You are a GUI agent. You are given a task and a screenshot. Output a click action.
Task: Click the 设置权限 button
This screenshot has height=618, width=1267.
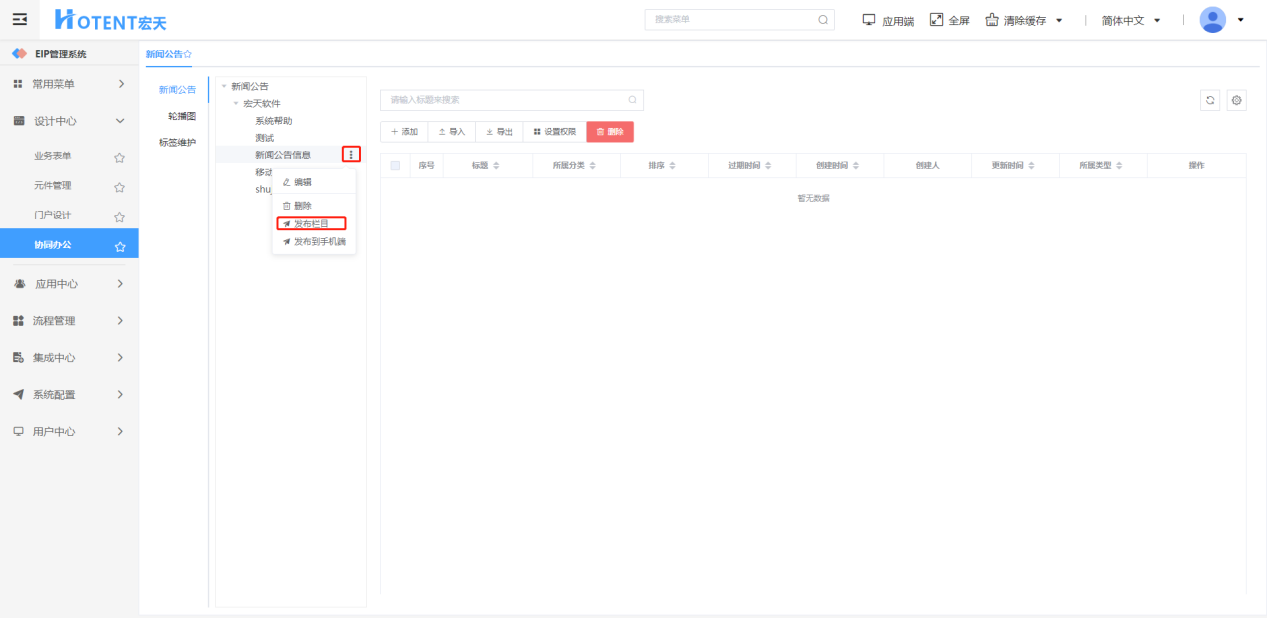554,131
